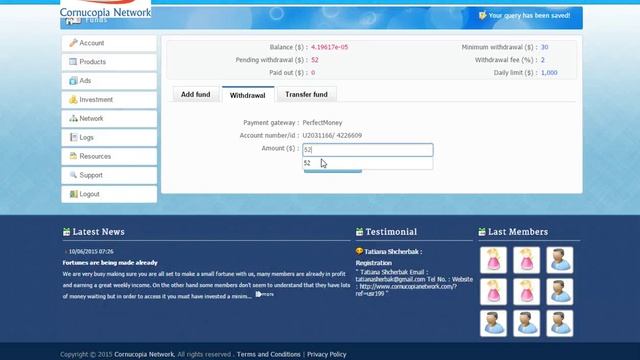
Task: Open the Account sidebar menu
Action: (109, 43)
